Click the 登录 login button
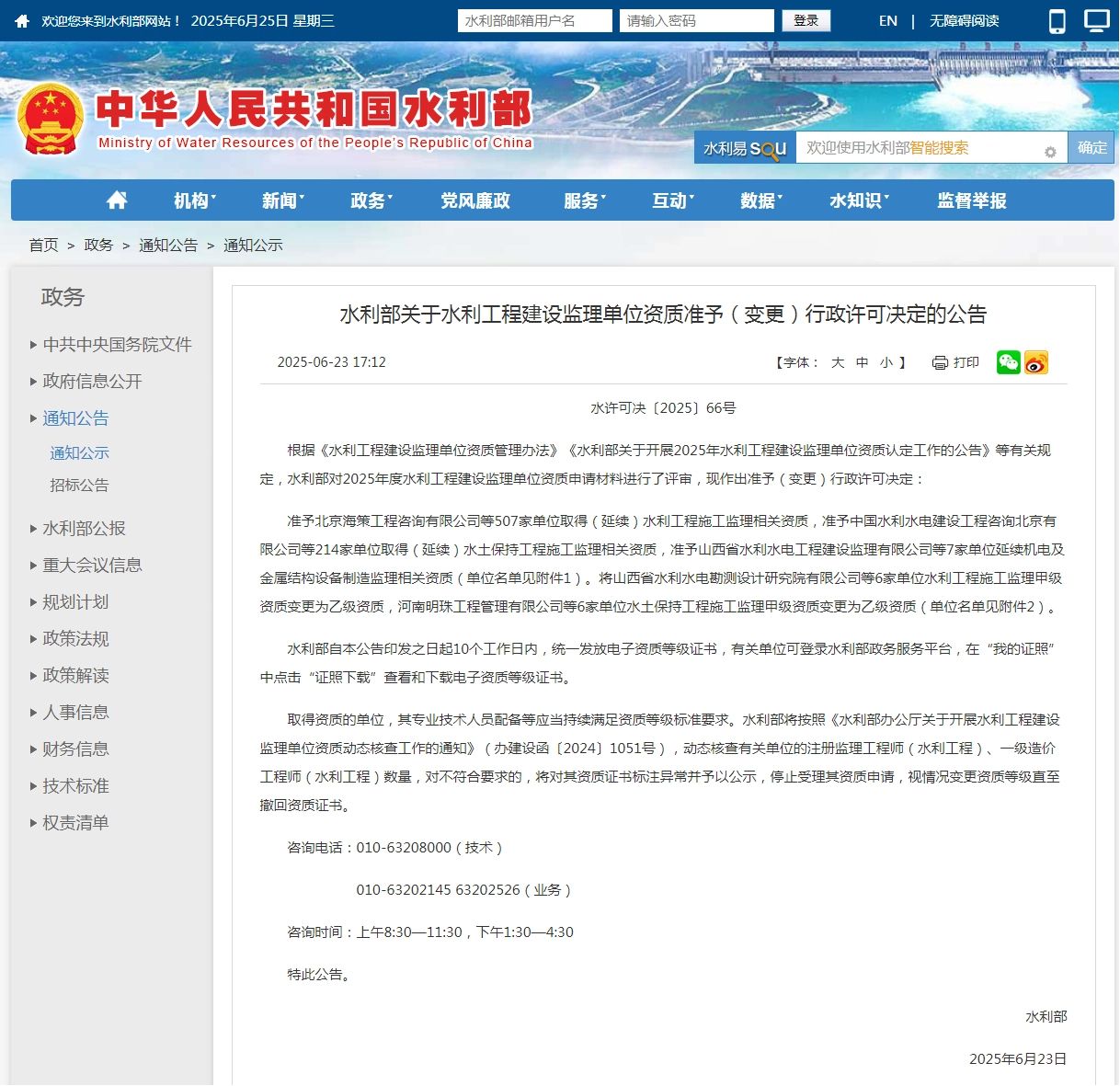 (806, 20)
